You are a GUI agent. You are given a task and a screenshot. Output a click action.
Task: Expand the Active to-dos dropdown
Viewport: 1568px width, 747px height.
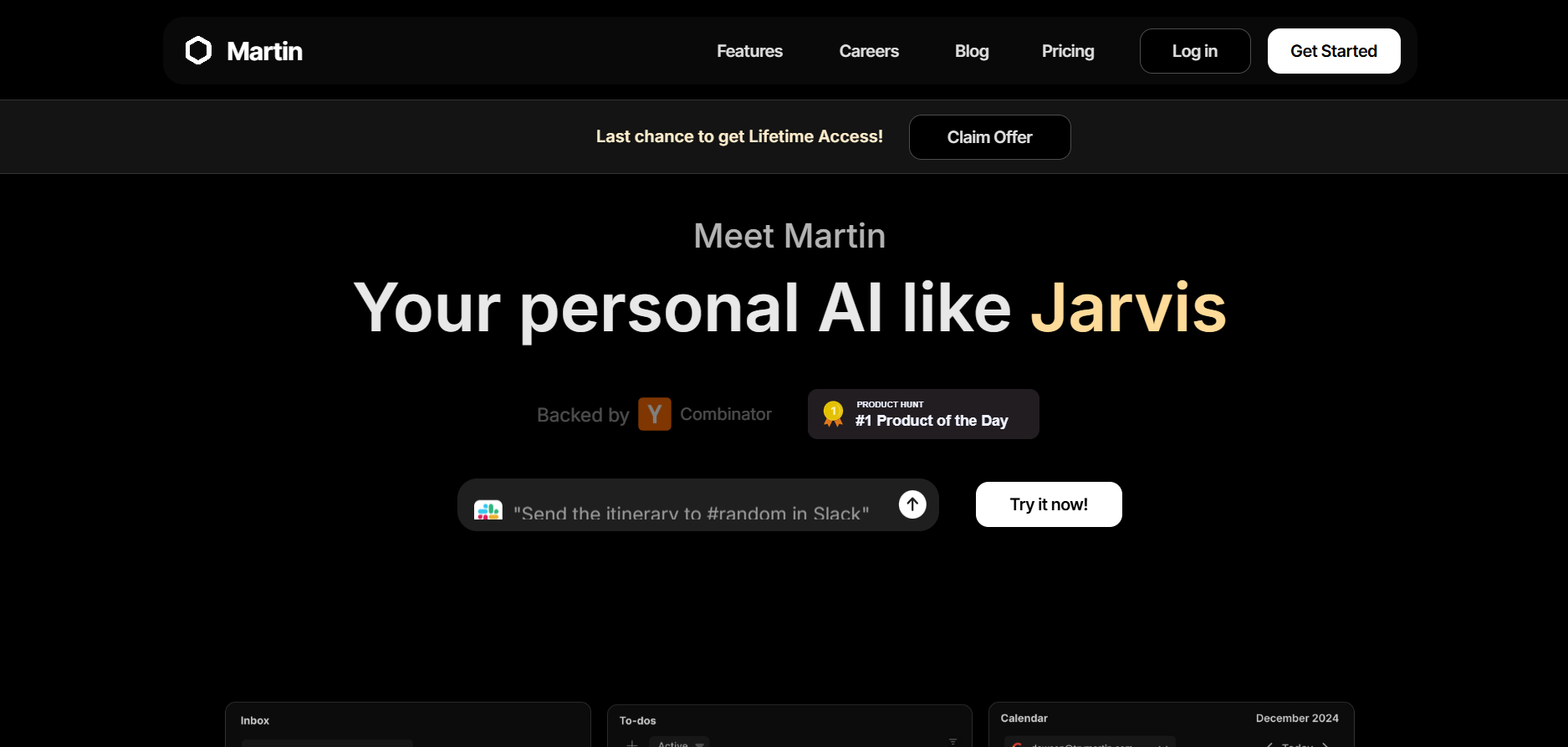point(679,743)
